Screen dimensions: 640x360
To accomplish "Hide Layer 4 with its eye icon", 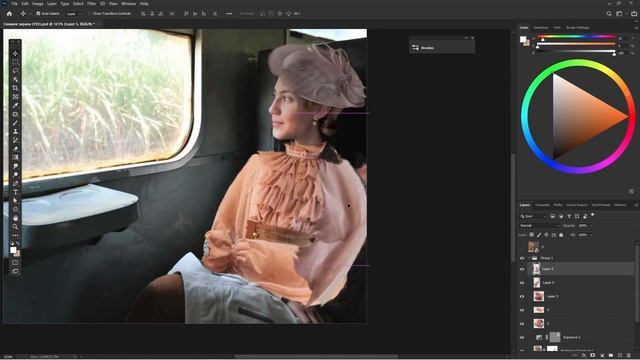I will tap(522, 282).
